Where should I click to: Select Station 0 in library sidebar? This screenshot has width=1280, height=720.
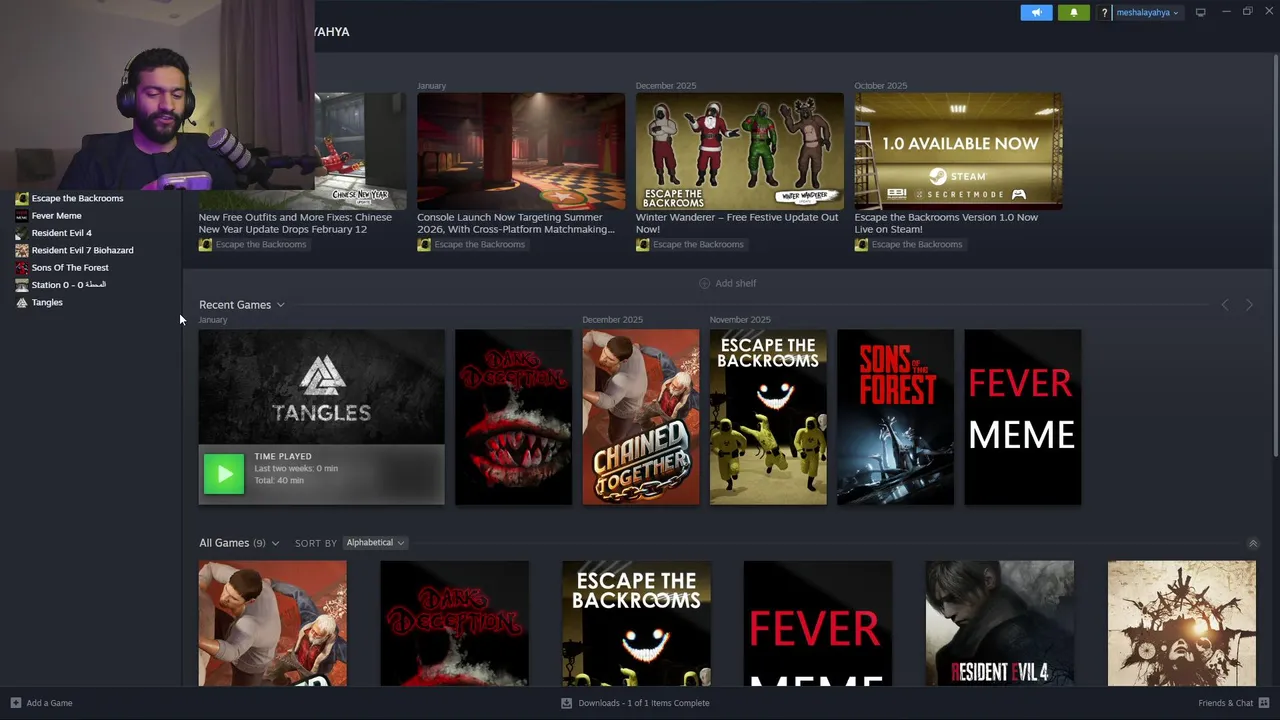click(68, 285)
